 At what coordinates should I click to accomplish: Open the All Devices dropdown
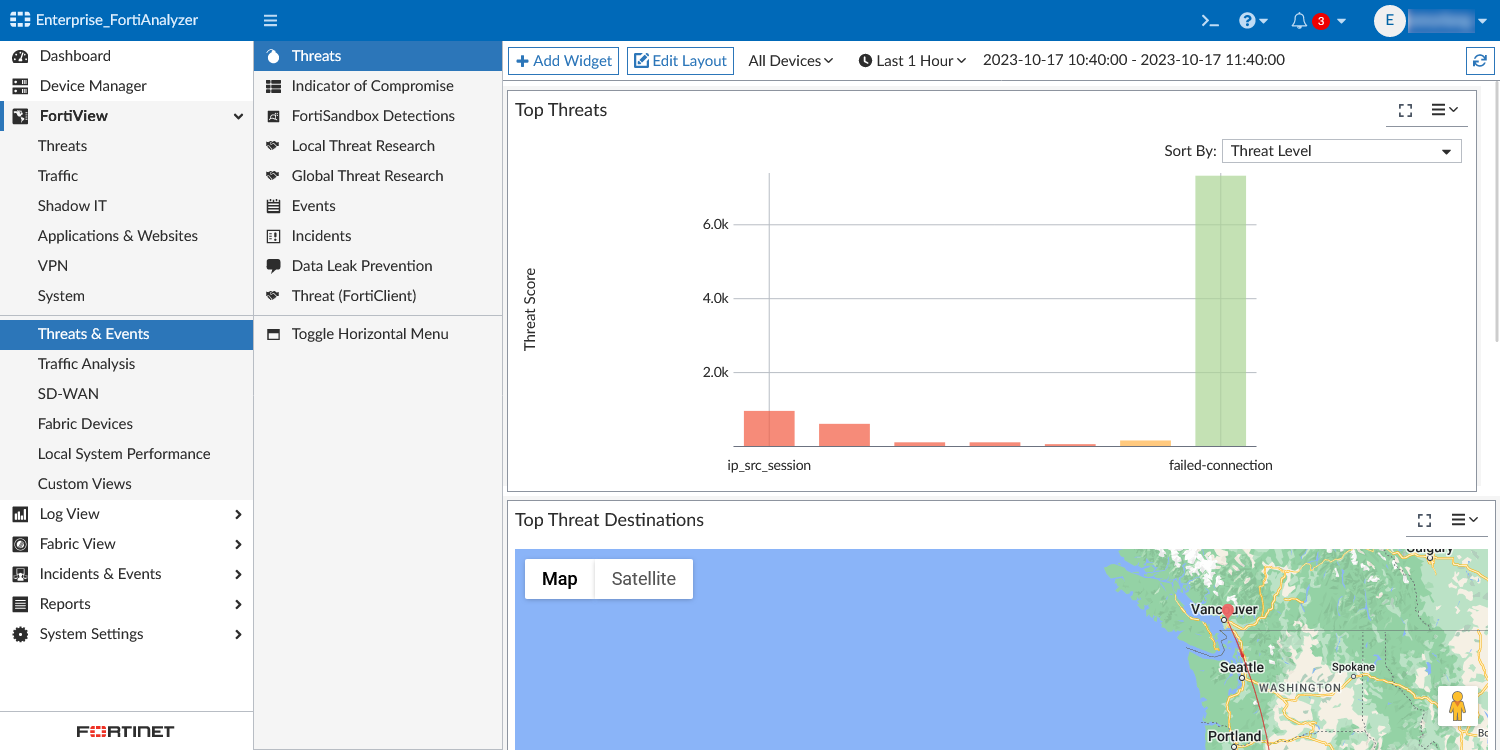pos(790,61)
